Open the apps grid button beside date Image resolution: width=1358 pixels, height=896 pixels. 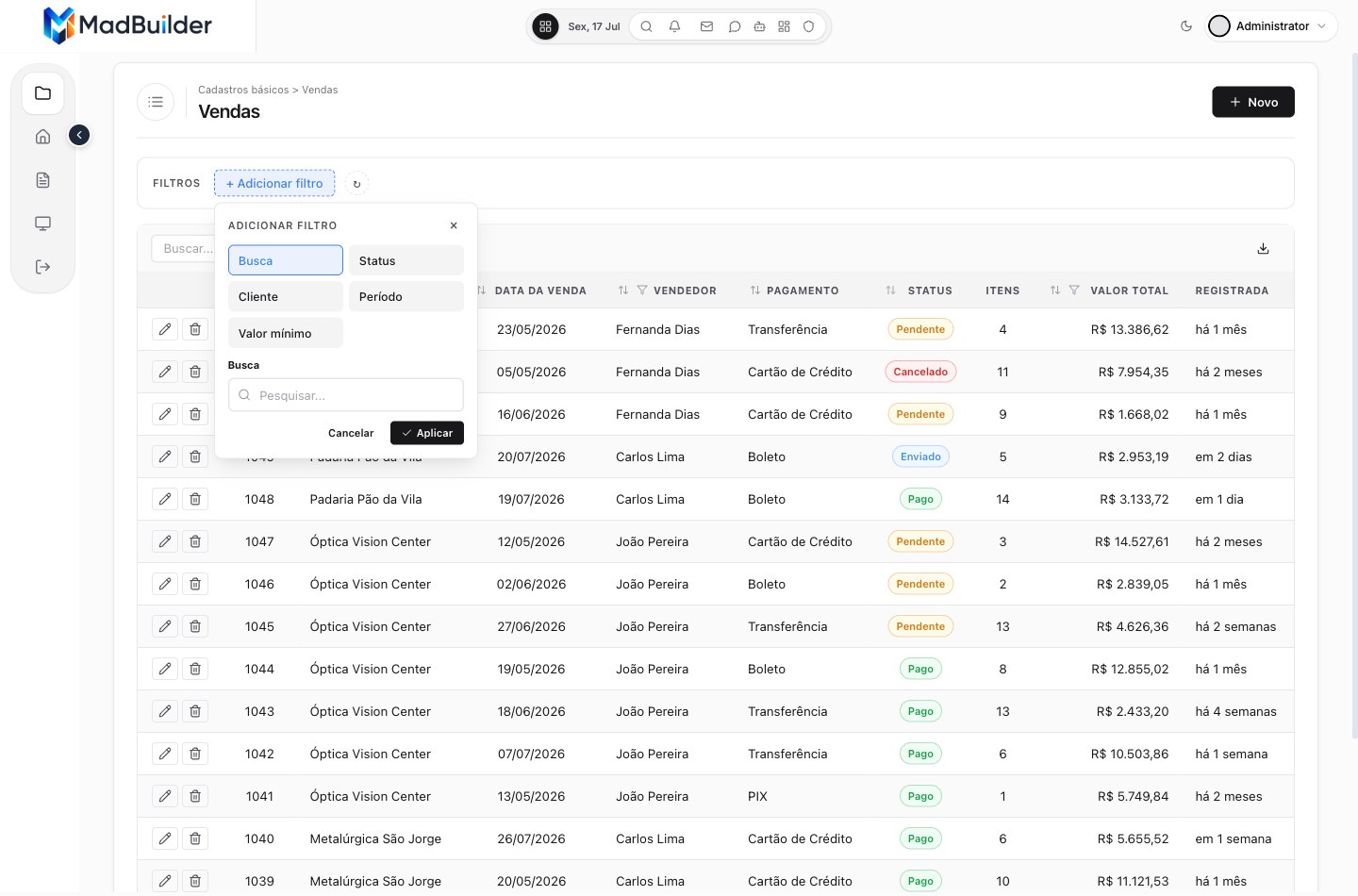(545, 26)
